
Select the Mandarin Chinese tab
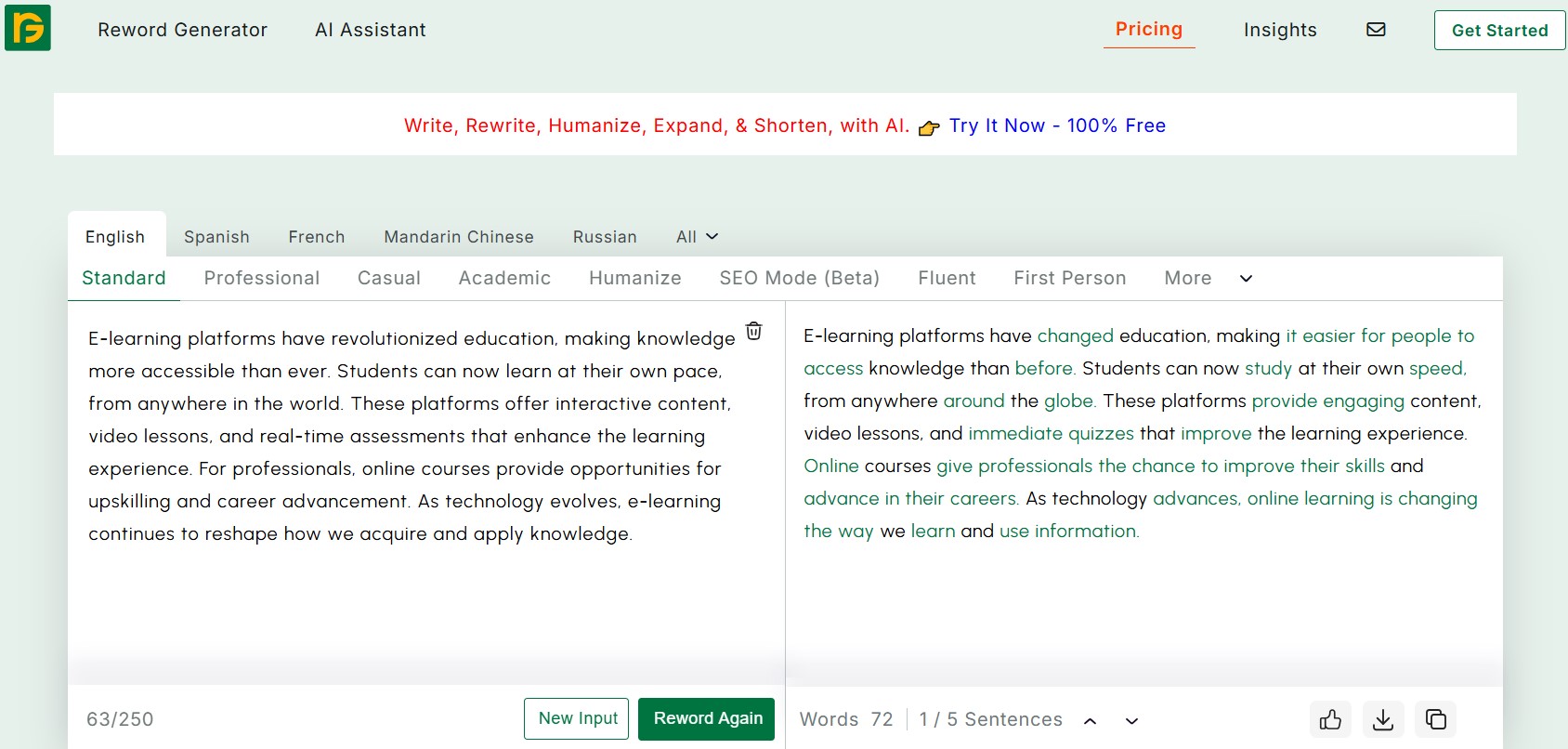tap(459, 237)
